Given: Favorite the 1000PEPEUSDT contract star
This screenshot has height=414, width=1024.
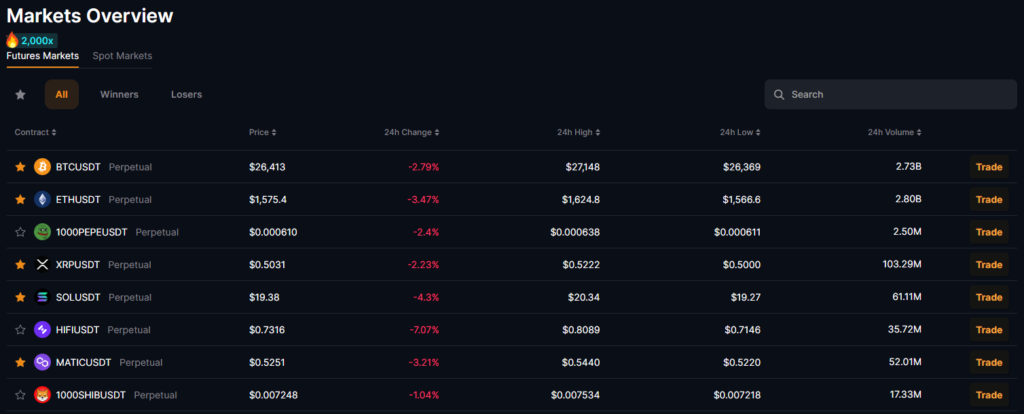Looking at the screenshot, I should [x=20, y=232].
